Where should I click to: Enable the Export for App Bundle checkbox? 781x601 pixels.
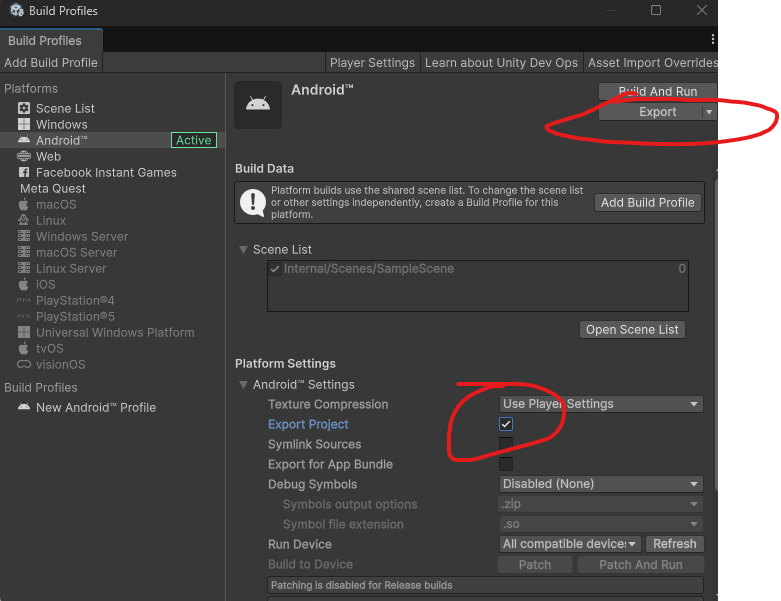click(506, 464)
